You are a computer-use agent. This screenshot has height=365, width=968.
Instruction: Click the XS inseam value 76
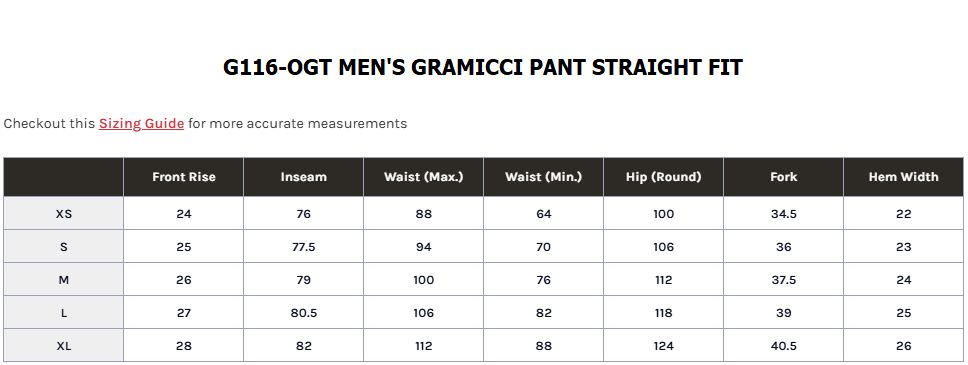tap(303, 214)
